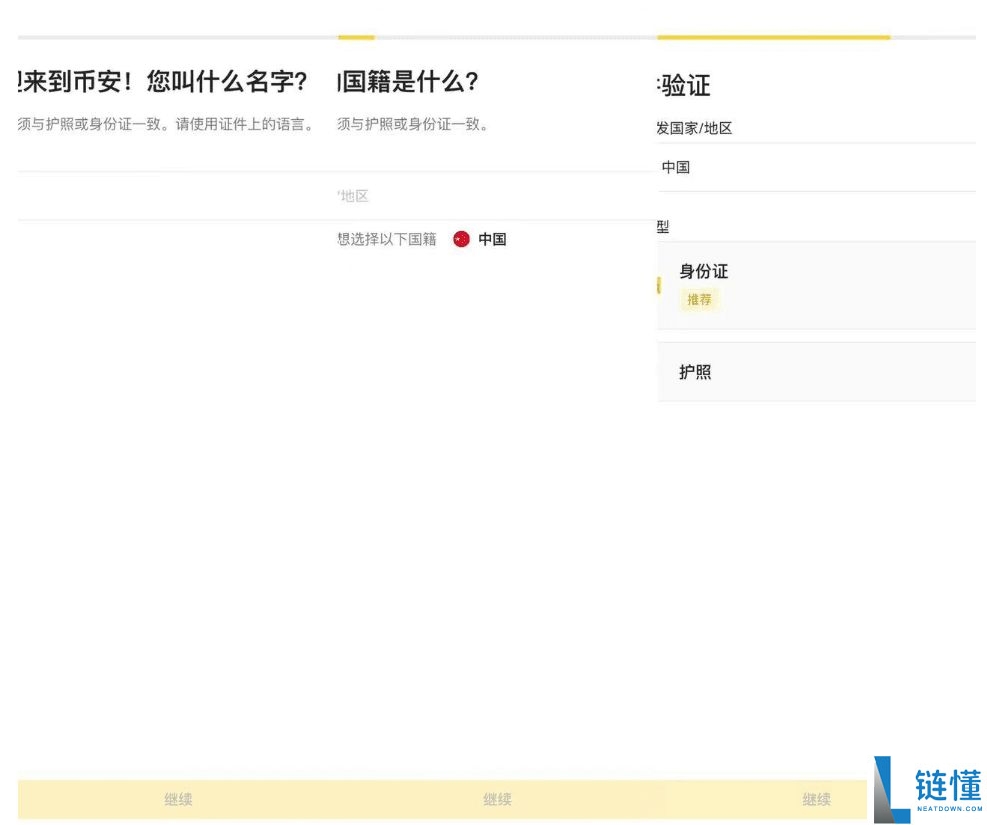Click the yellow highlight marker beside 身份证
Image resolution: width=987 pixels, height=825 pixels.
658,285
